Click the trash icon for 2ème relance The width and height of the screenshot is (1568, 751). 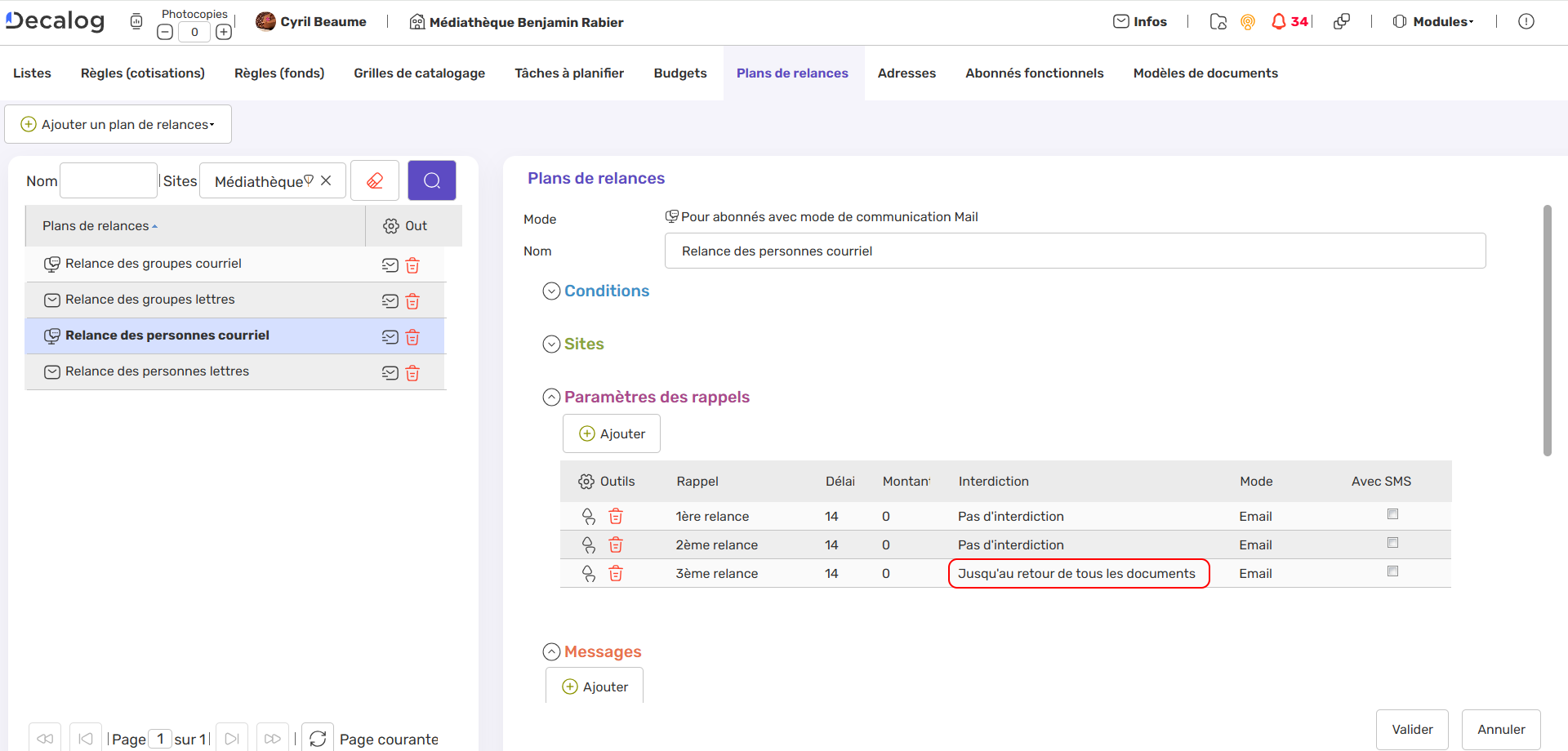616,545
